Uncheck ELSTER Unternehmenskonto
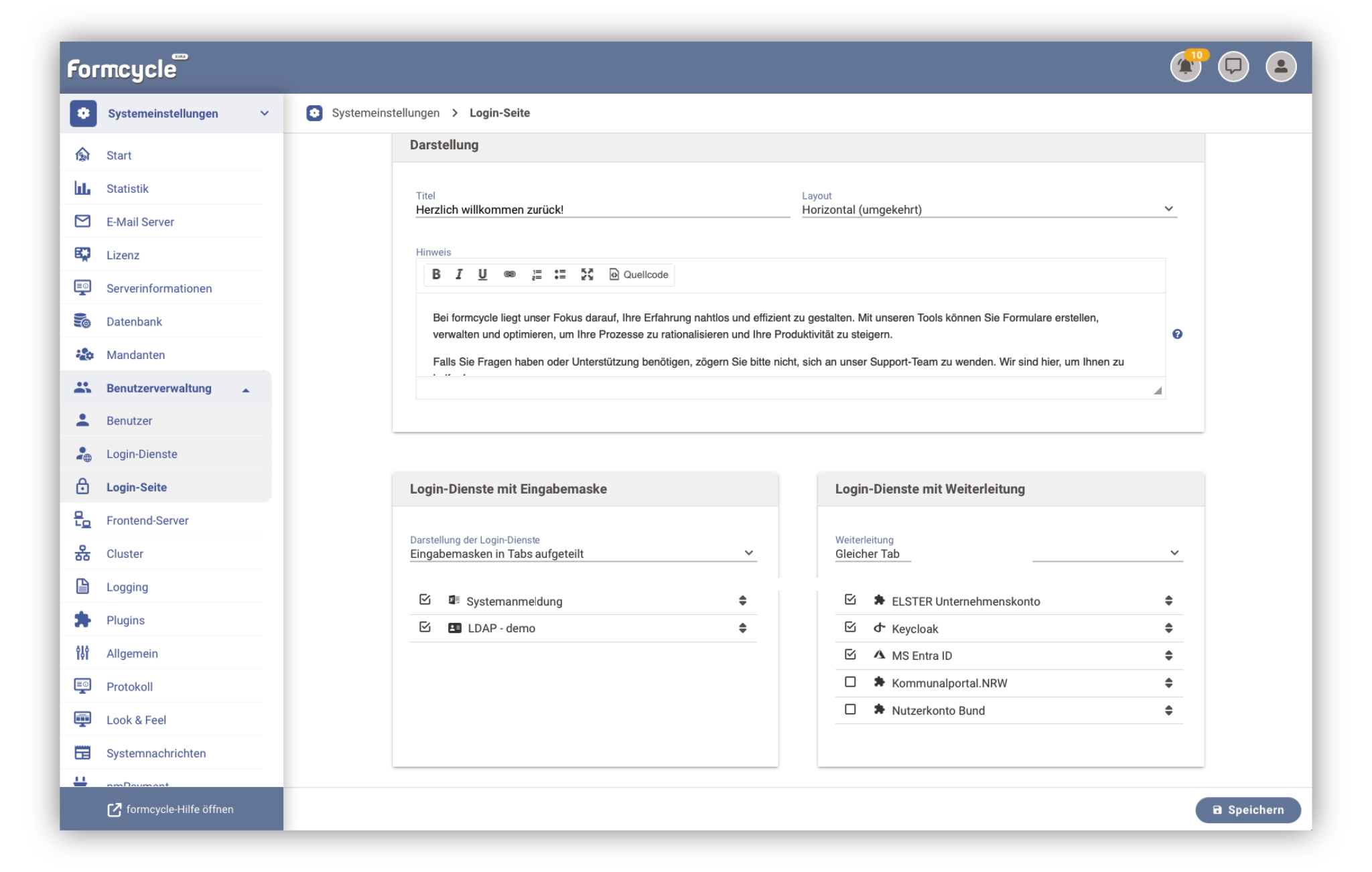The width and height of the screenshot is (1372, 872). (x=850, y=599)
